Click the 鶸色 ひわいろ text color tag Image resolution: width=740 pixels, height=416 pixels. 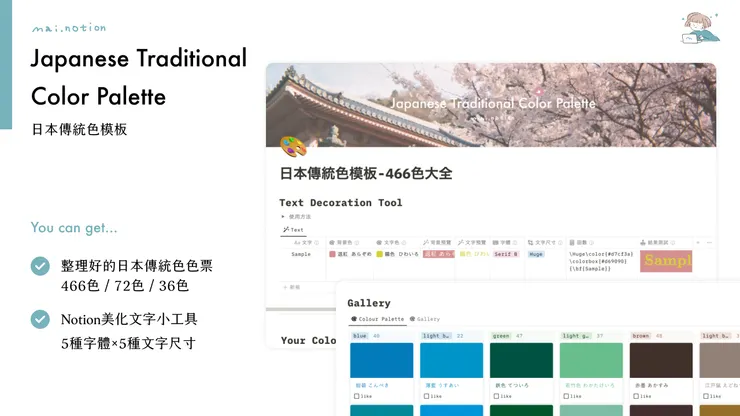[x=397, y=254]
